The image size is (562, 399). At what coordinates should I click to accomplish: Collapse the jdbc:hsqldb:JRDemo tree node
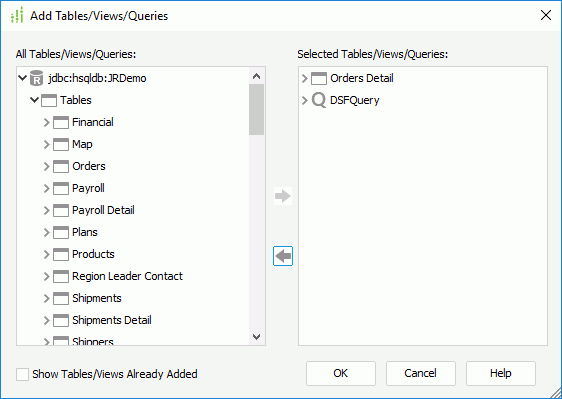[22, 78]
